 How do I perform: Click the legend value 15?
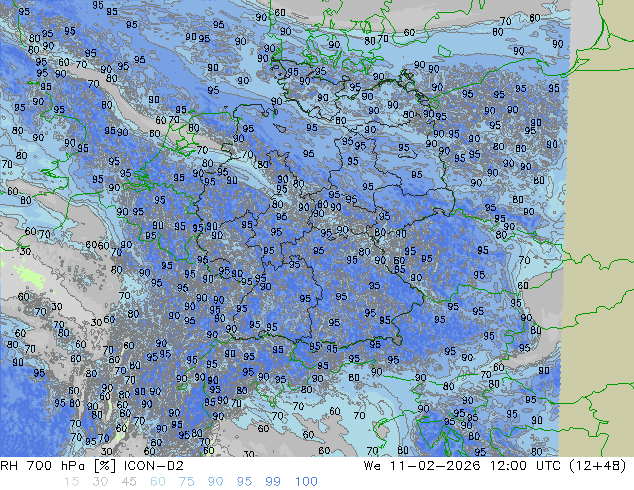pos(71,482)
